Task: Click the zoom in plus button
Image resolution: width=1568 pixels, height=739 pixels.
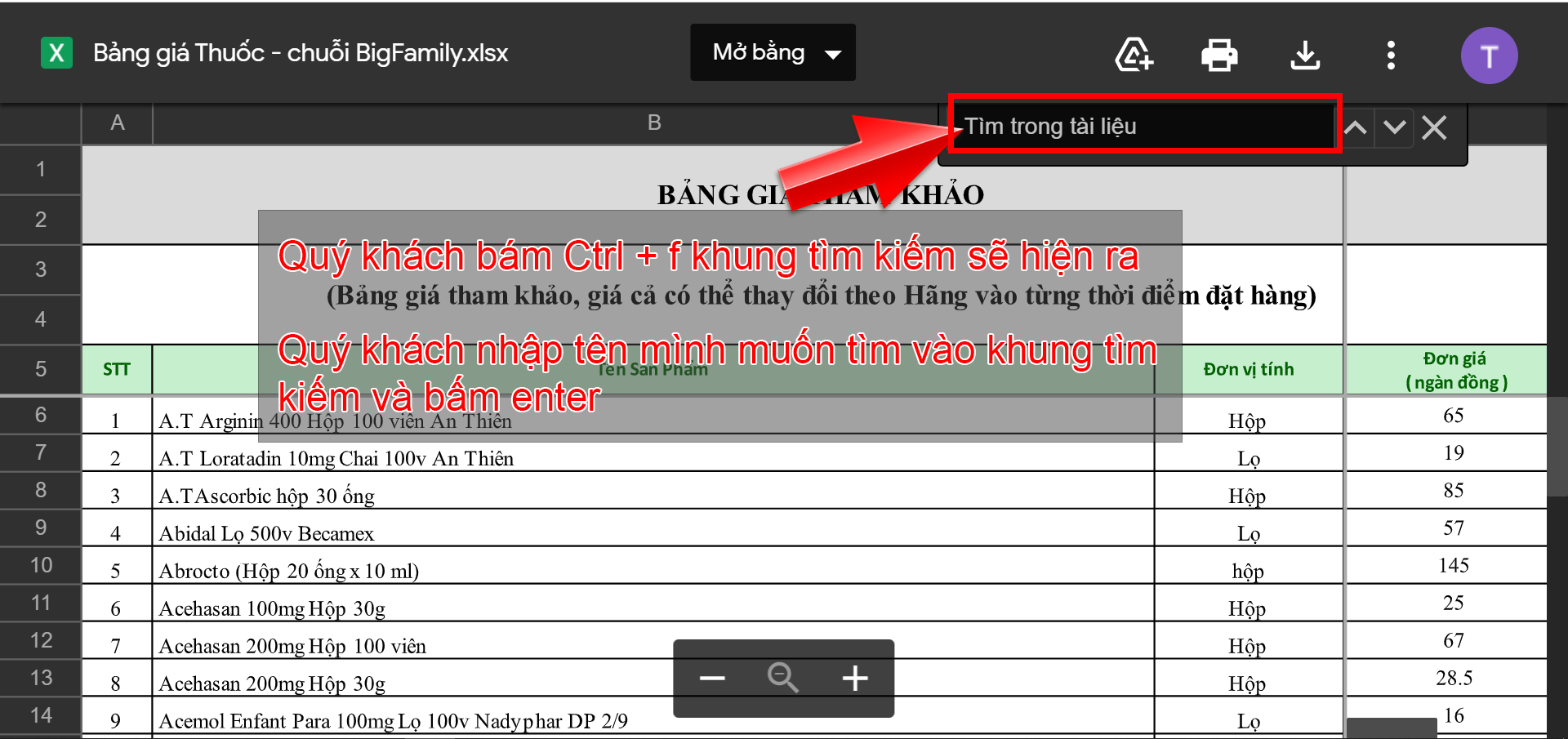Action: (855, 678)
